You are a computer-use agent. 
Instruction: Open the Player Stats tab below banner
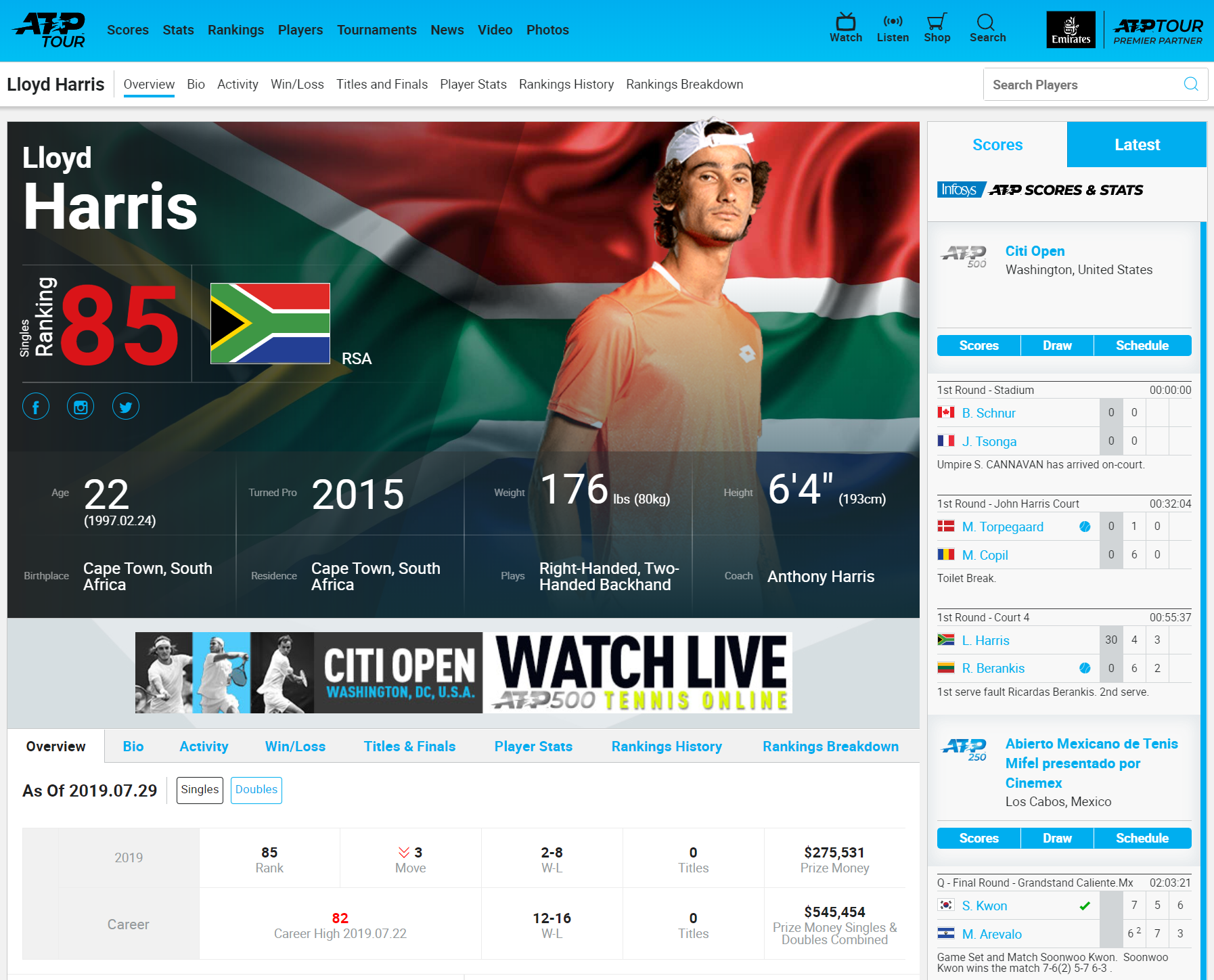point(533,746)
